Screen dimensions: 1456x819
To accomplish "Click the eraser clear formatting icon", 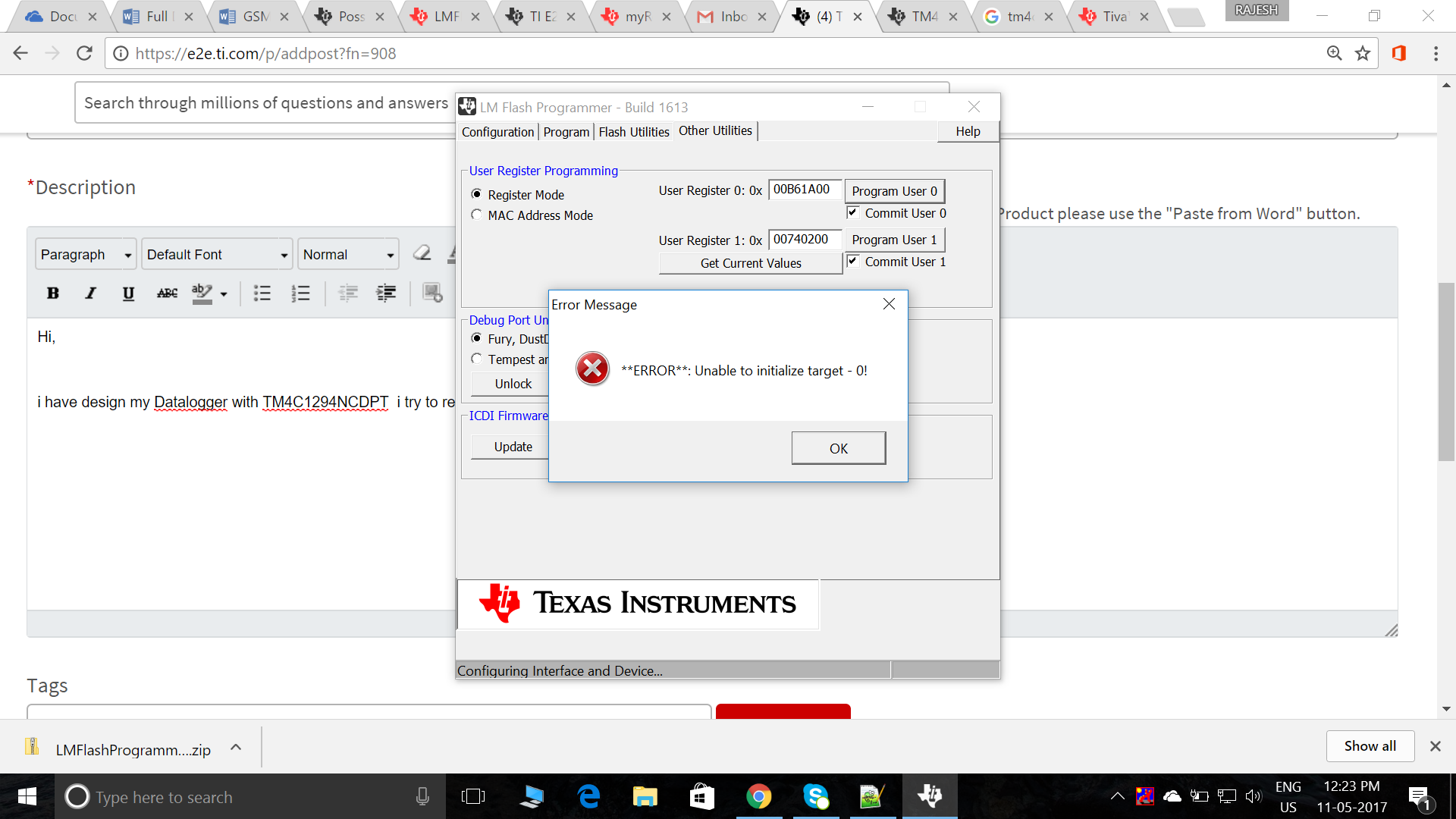I will (x=422, y=253).
